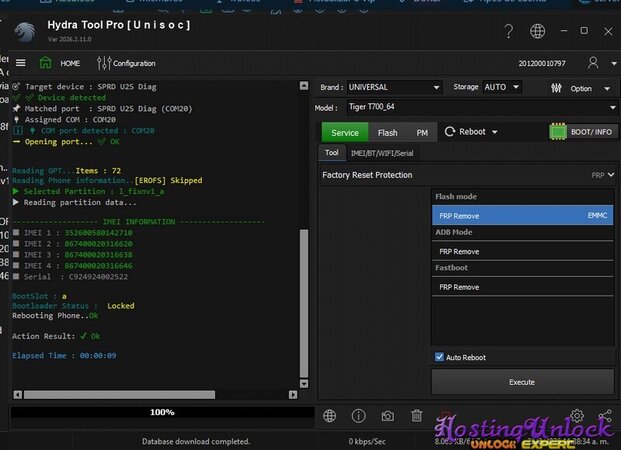Click the 100% progress bar

tap(161, 412)
